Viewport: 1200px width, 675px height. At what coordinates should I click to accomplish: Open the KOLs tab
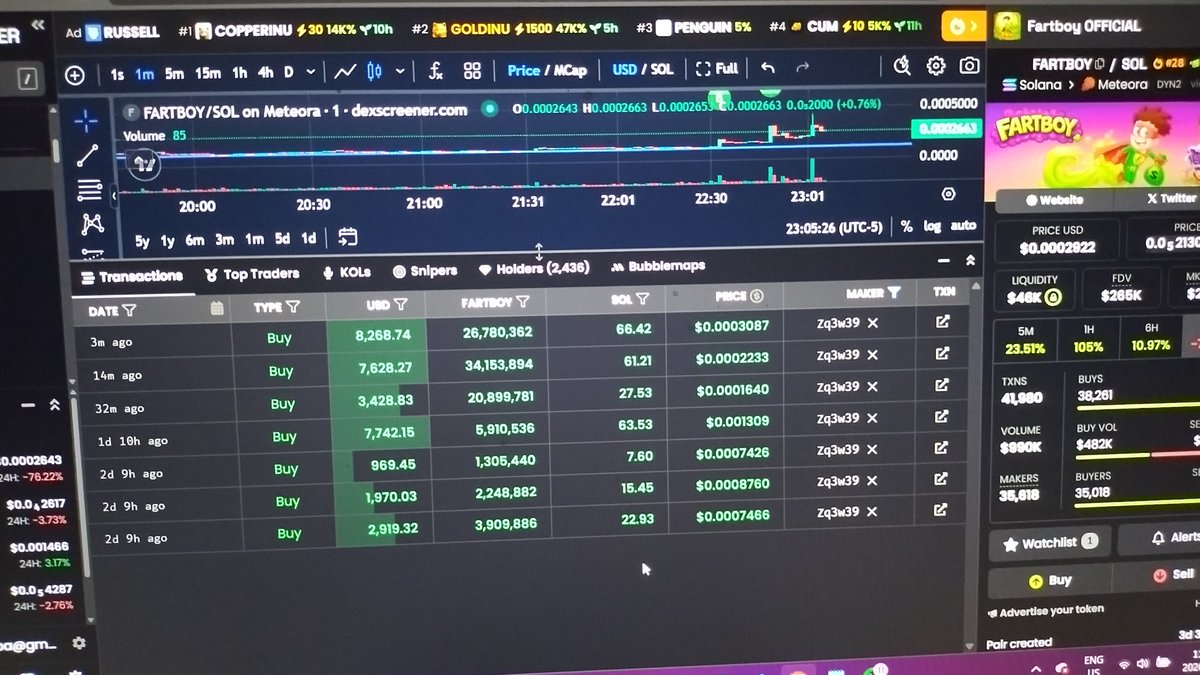tap(347, 272)
